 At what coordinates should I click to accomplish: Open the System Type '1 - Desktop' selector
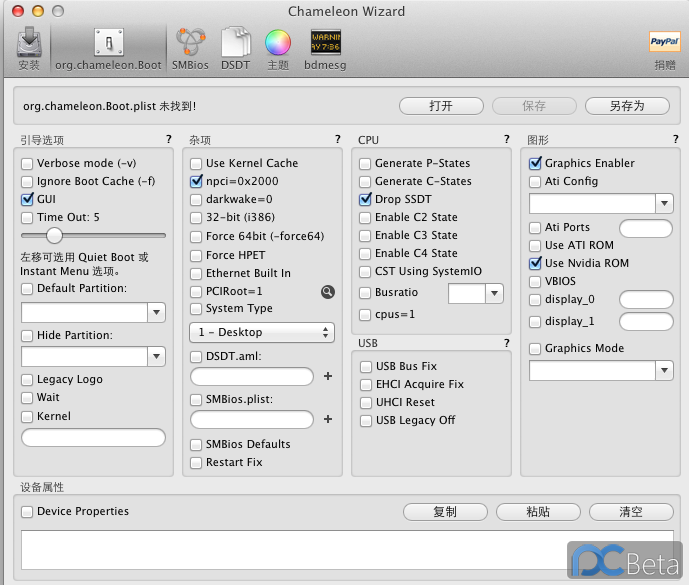pyautogui.click(x=261, y=332)
